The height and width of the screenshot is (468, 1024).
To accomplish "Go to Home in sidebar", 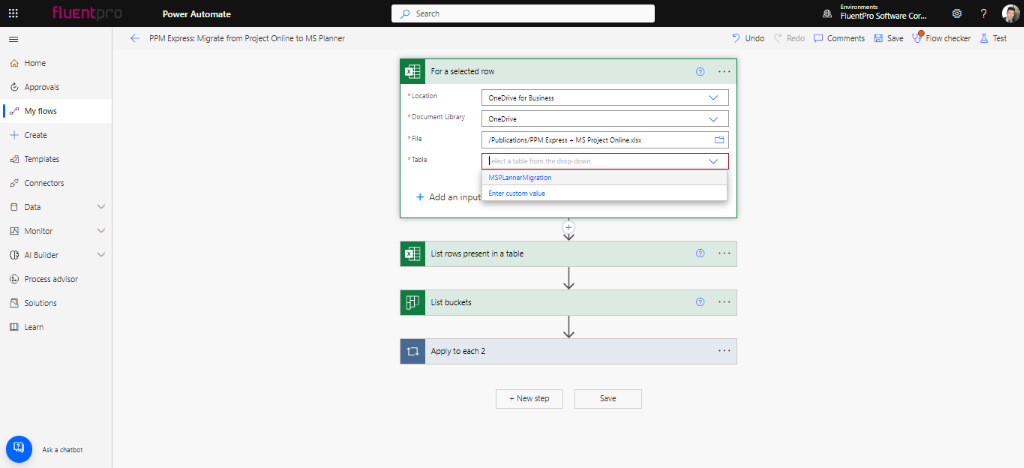I will coord(56,63).
